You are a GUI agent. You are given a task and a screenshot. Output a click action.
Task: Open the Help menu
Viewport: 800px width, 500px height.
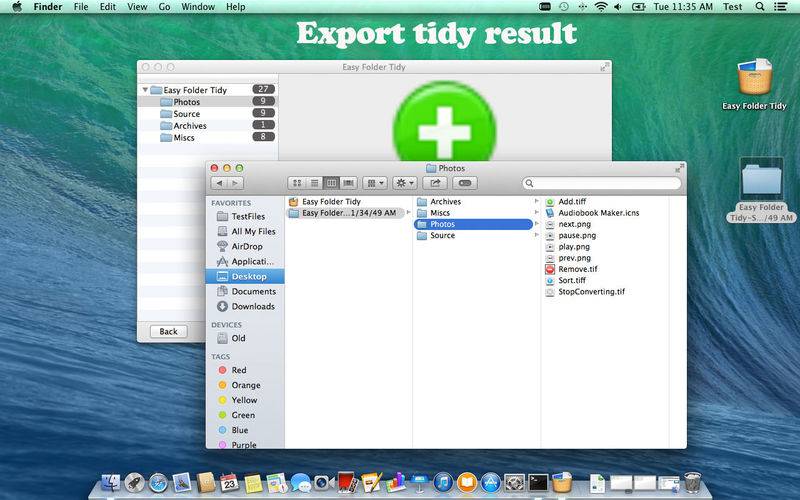236,7
